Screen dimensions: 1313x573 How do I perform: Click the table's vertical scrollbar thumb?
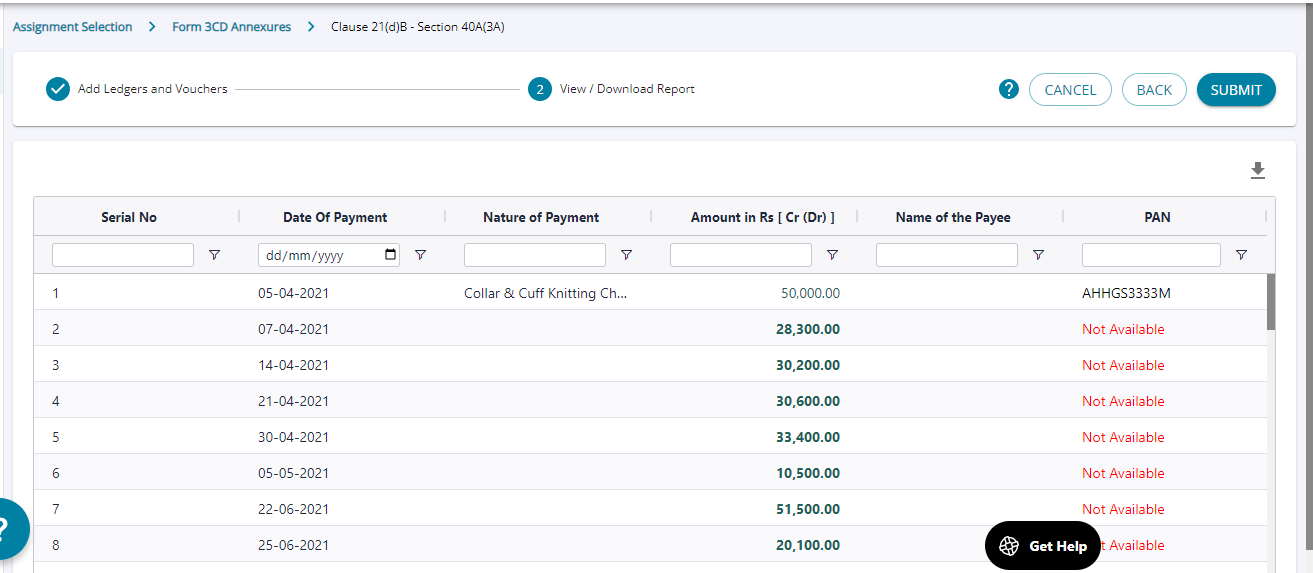(x=1271, y=302)
